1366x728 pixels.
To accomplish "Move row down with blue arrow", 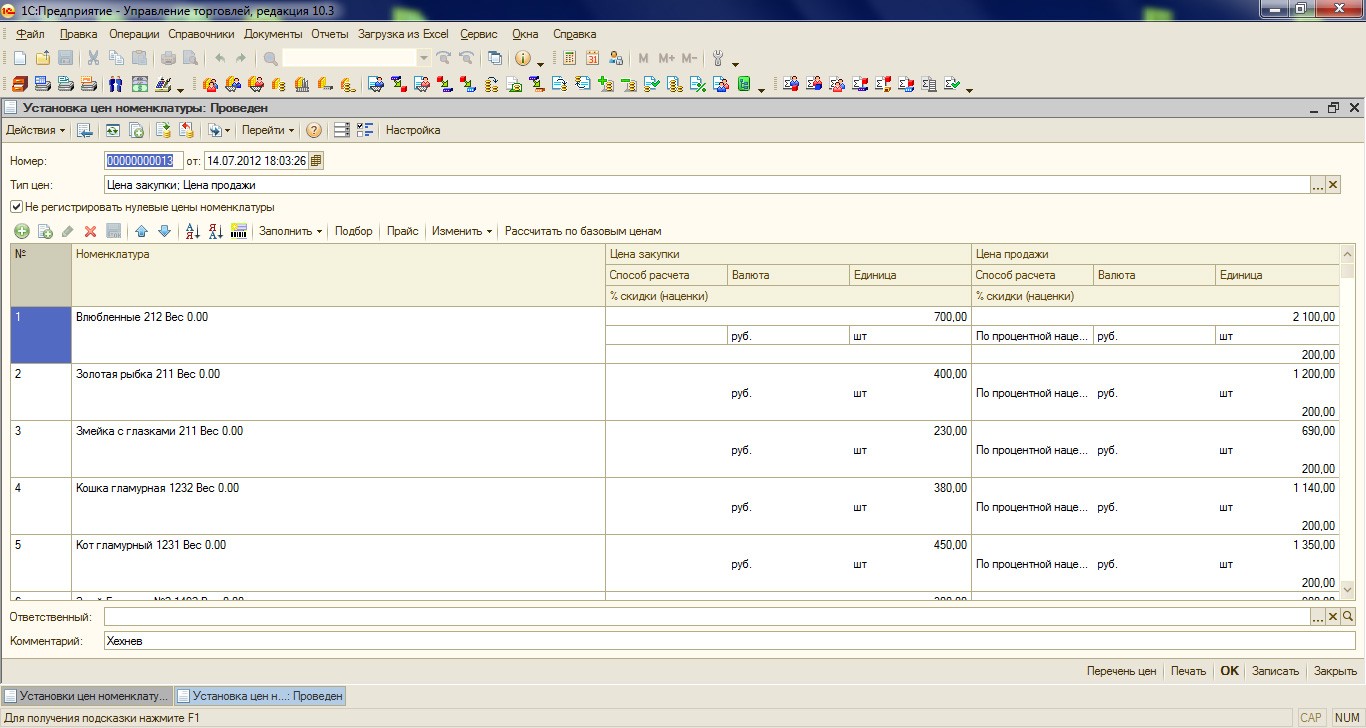I will click(x=165, y=231).
